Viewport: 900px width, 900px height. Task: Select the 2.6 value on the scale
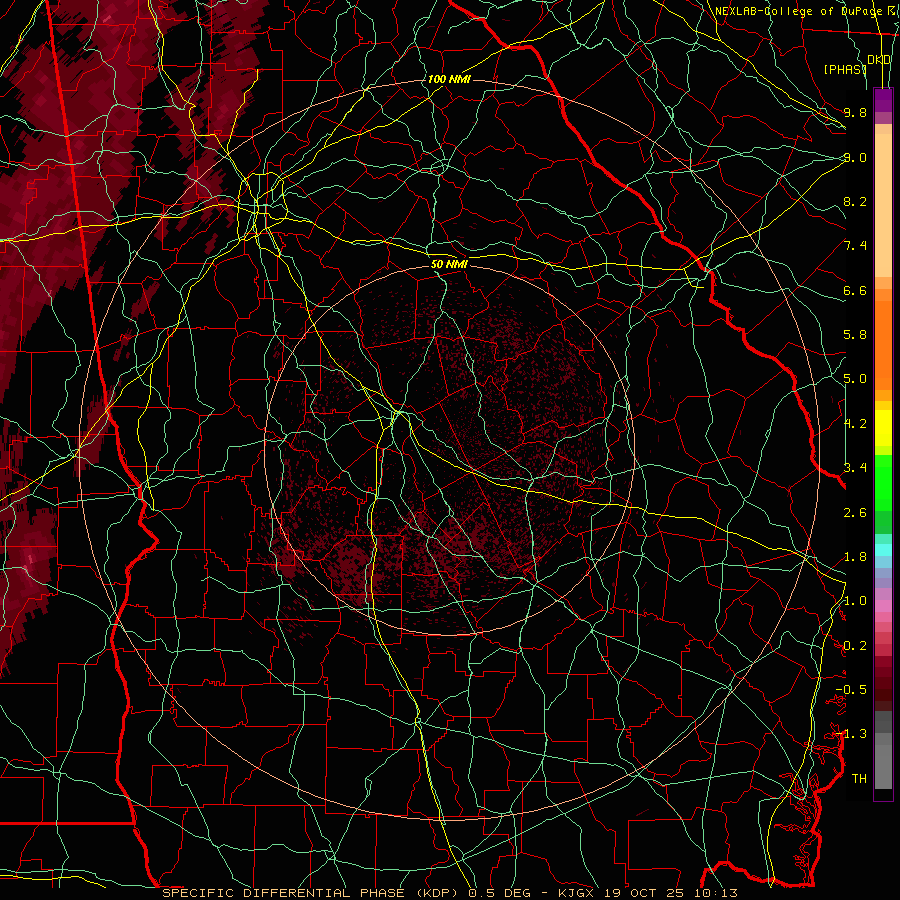pos(855,512)
